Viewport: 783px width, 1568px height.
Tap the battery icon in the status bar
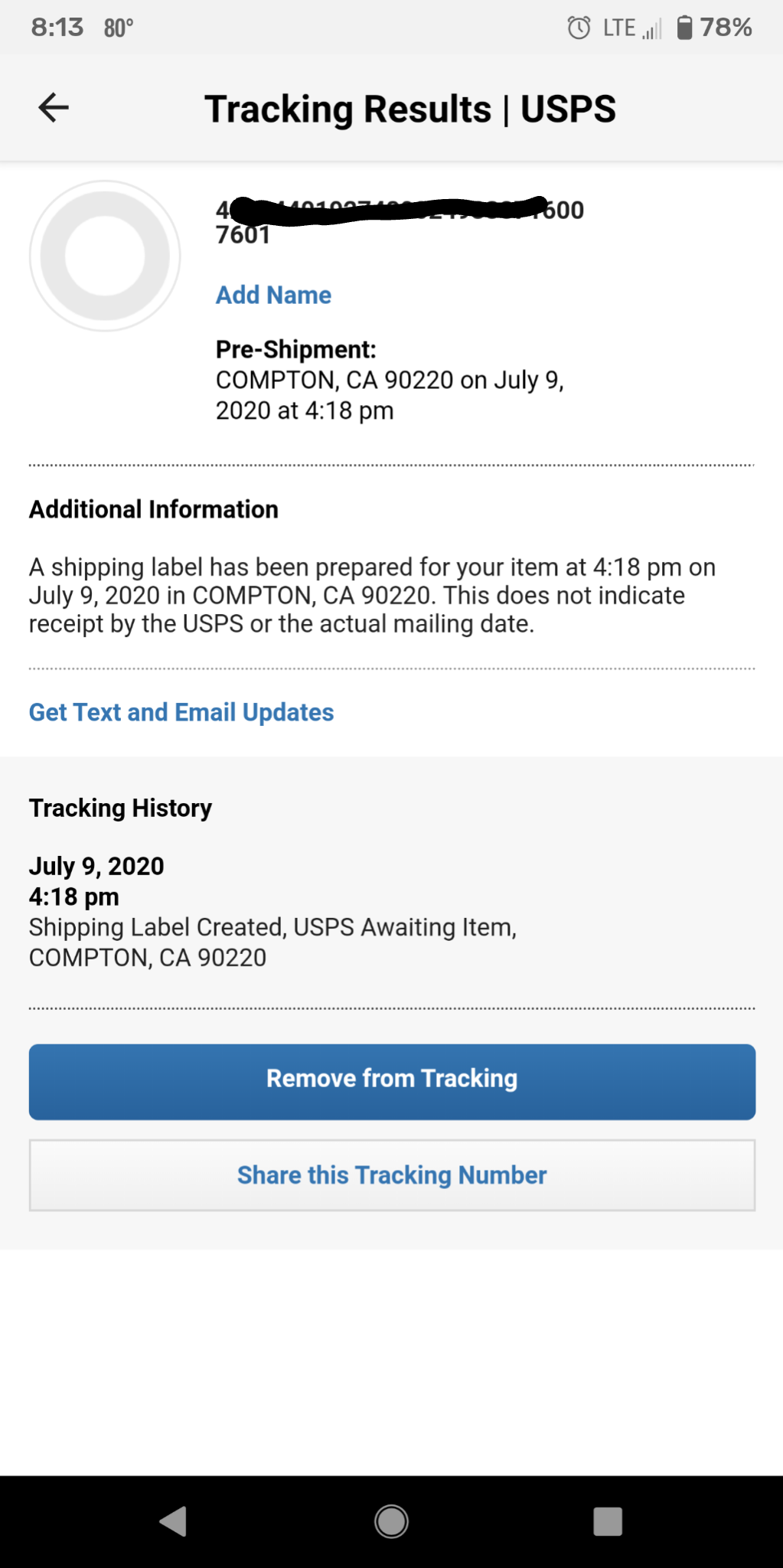click(684, 28)
